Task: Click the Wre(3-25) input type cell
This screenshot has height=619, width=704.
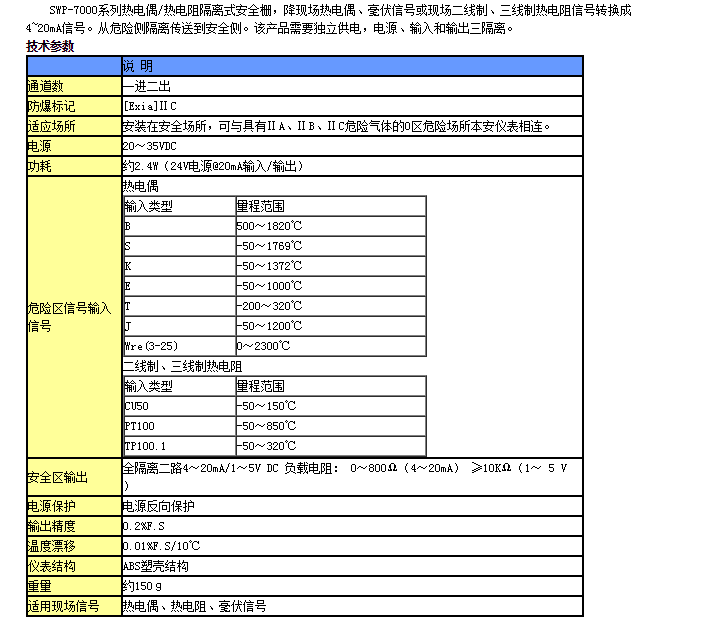Action: pos(152,346)
